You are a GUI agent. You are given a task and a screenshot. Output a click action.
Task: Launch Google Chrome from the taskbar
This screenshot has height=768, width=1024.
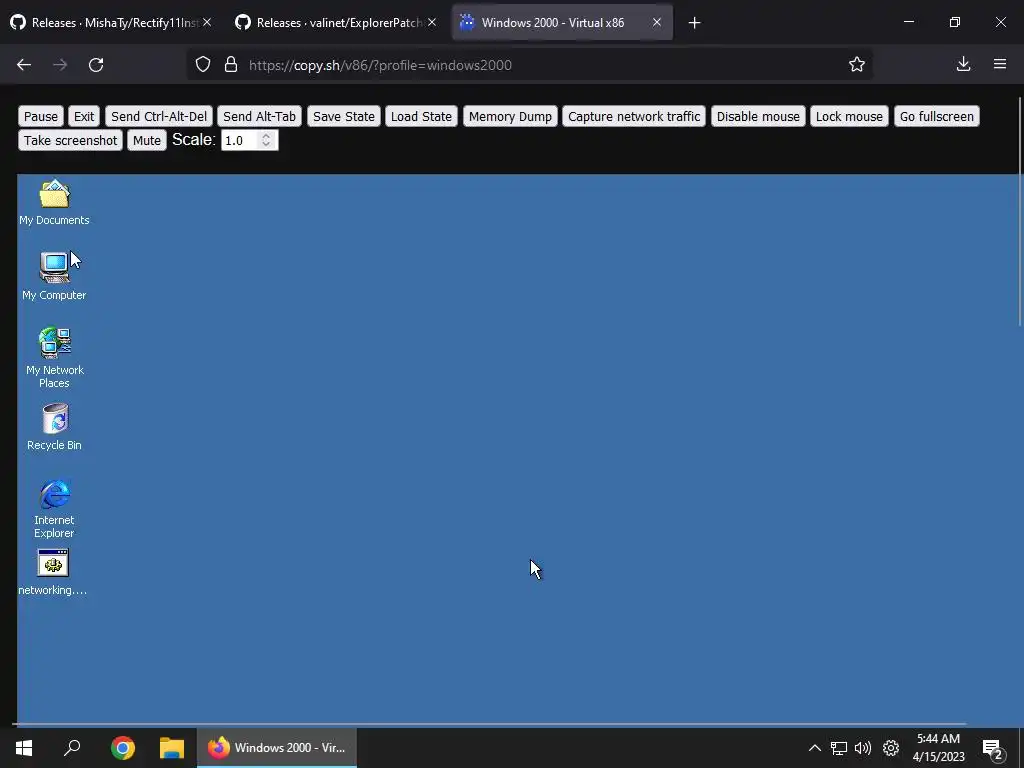pos(123,748)
